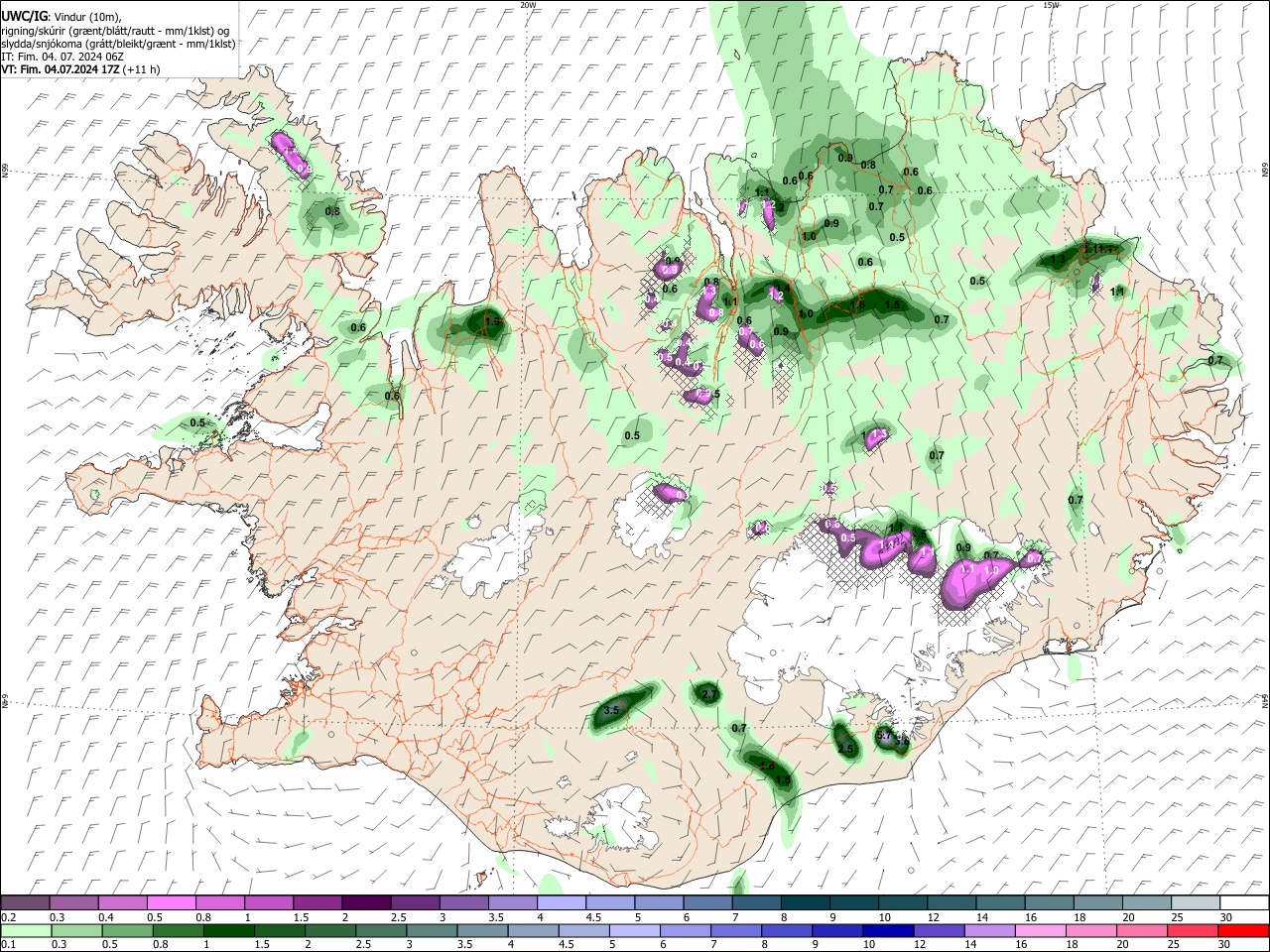1270x952 pixels.
Task: Click the '20W' longitude label
Action: [528, 5]
